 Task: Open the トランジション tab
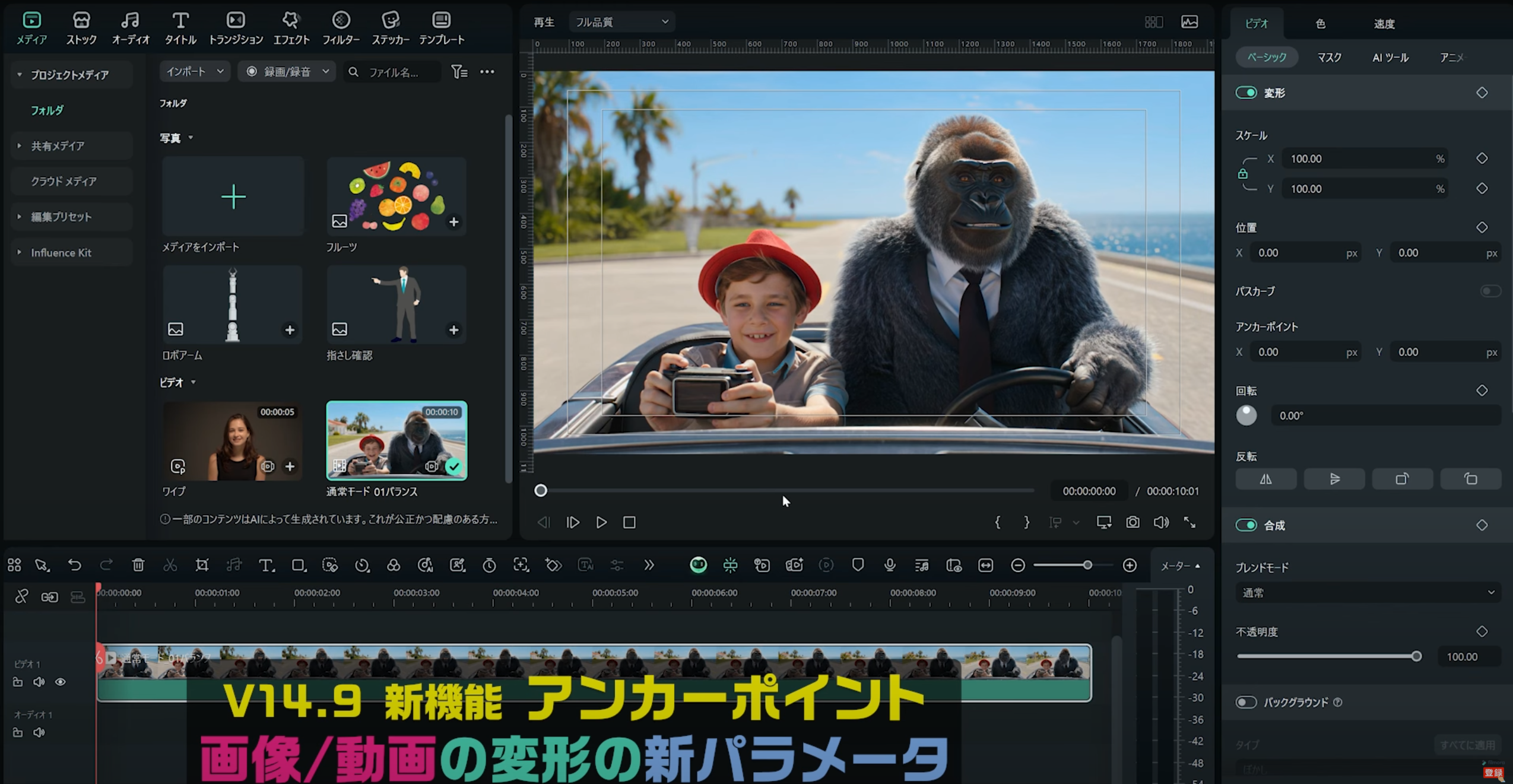point(236,28)
